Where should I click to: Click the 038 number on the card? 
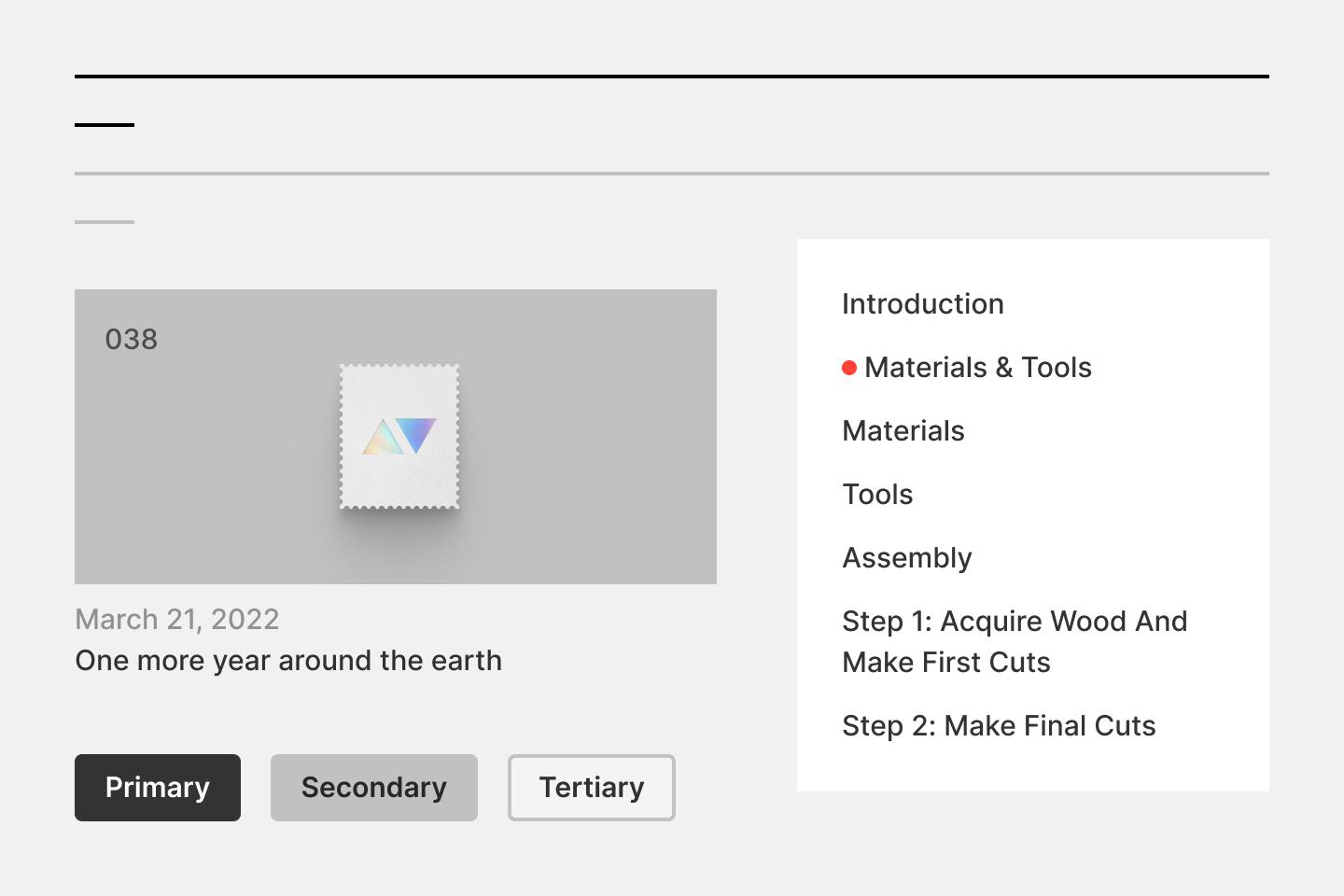132,340
